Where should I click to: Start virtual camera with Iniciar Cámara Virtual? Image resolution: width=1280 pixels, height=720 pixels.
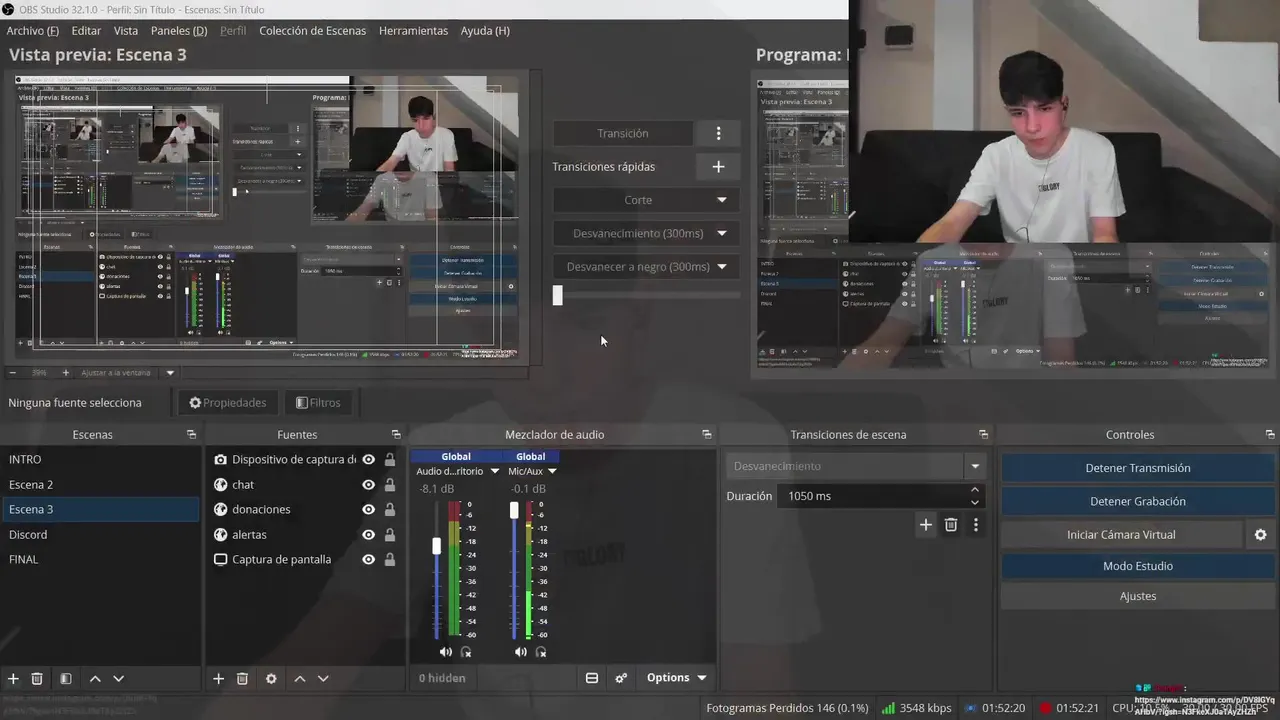pos(1121,535)
